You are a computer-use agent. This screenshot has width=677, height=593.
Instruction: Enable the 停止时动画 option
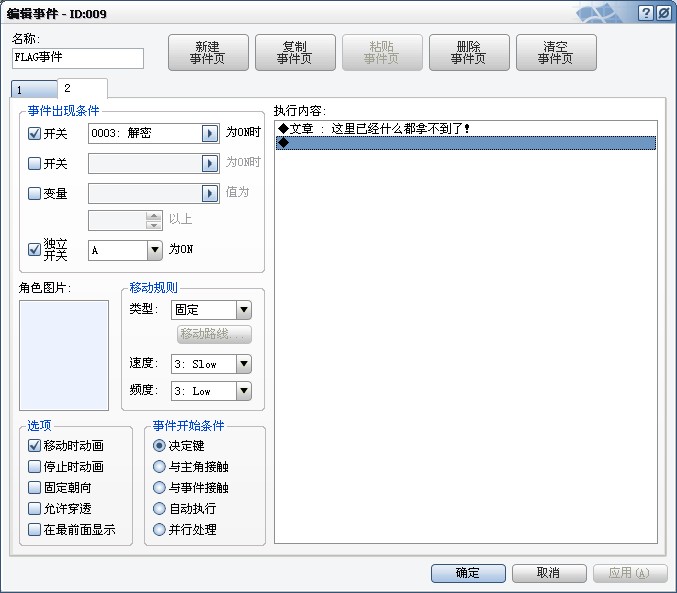click(34, 466)
